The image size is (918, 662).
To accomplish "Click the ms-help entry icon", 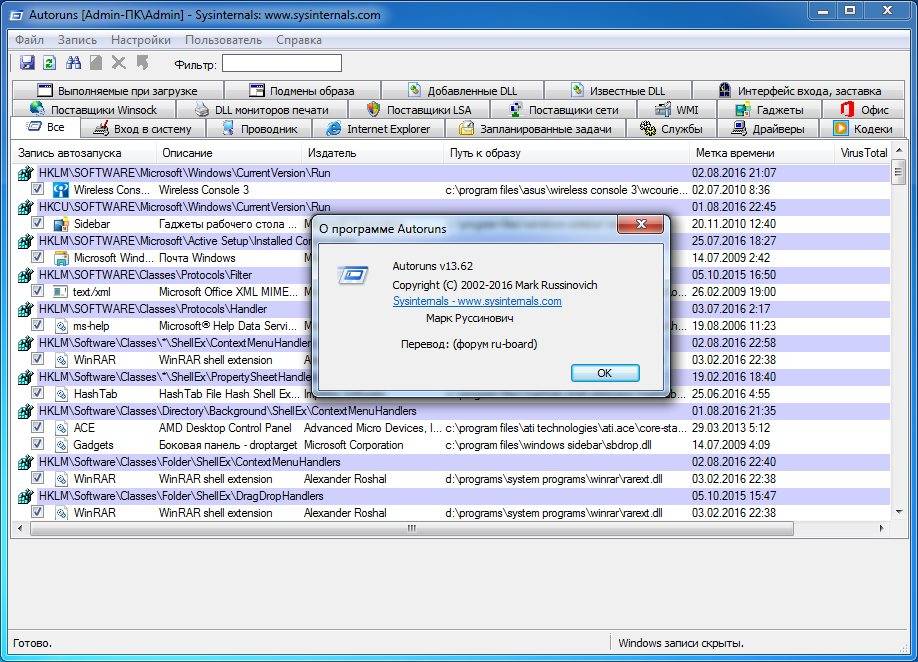I will tap(61, 326).
